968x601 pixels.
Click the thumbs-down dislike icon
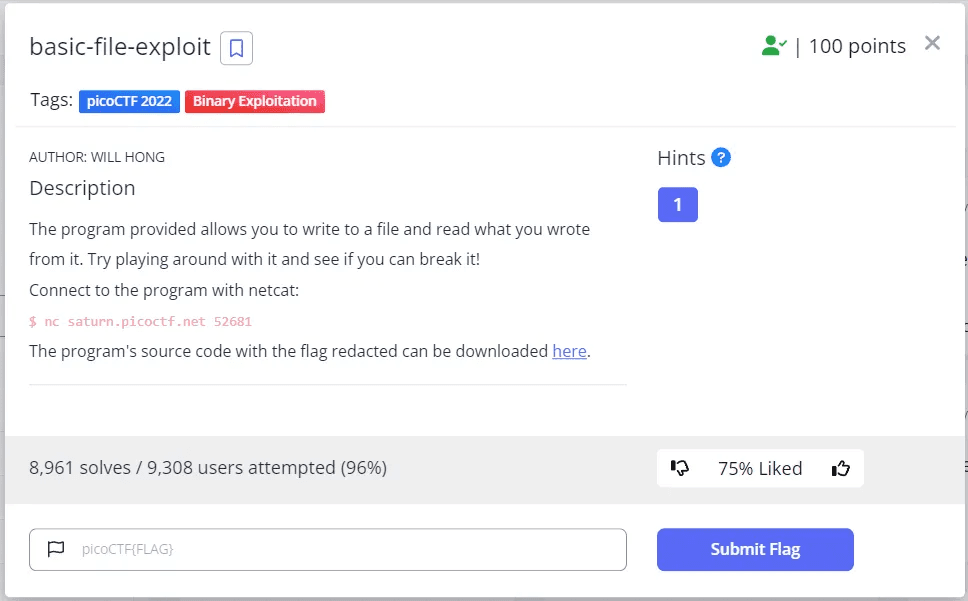coord(680,468)
